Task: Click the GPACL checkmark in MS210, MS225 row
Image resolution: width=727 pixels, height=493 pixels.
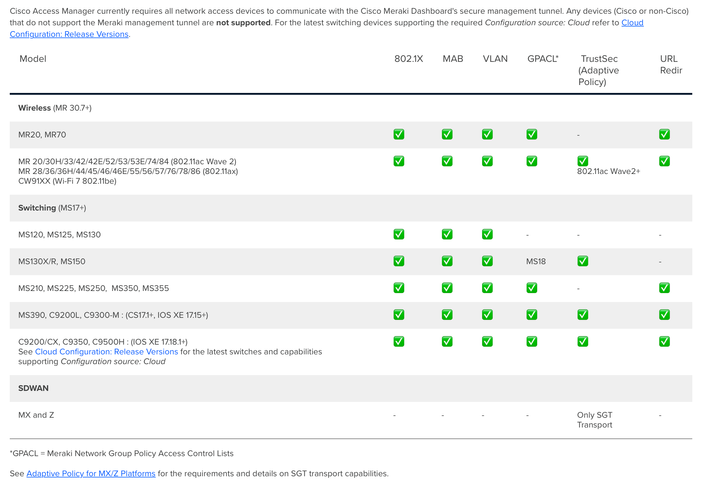Action: 532,288
